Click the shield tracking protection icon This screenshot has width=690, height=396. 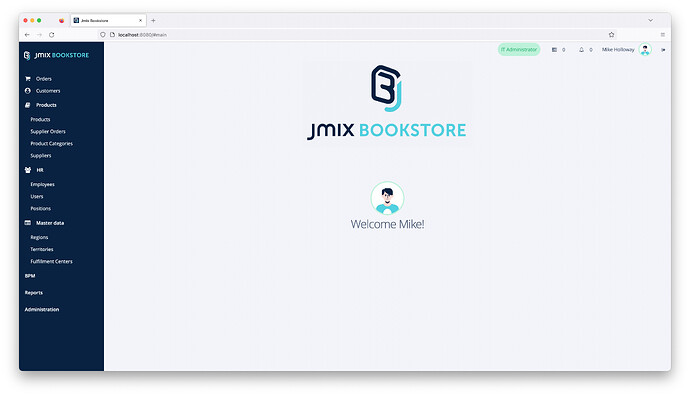[103, 35]
